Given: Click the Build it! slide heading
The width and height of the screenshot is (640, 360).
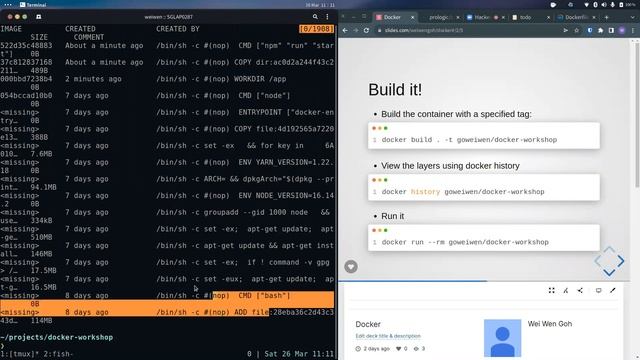Looking at the screenshot, I should click(x=395, y=89).
